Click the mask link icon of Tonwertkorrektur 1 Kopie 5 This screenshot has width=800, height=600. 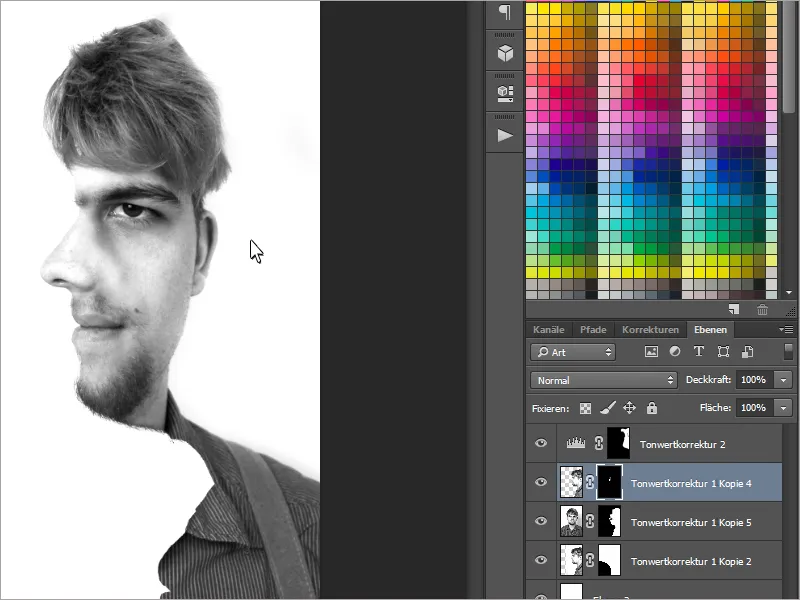(590, 521)
